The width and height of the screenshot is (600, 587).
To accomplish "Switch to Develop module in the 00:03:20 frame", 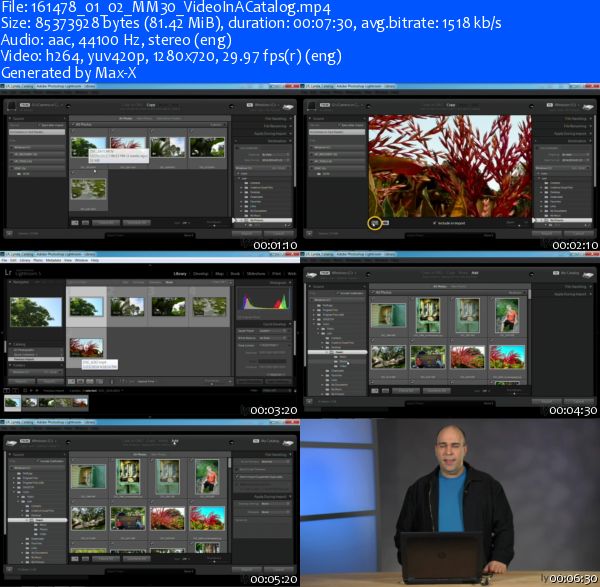I will click(x=201, y=274).
